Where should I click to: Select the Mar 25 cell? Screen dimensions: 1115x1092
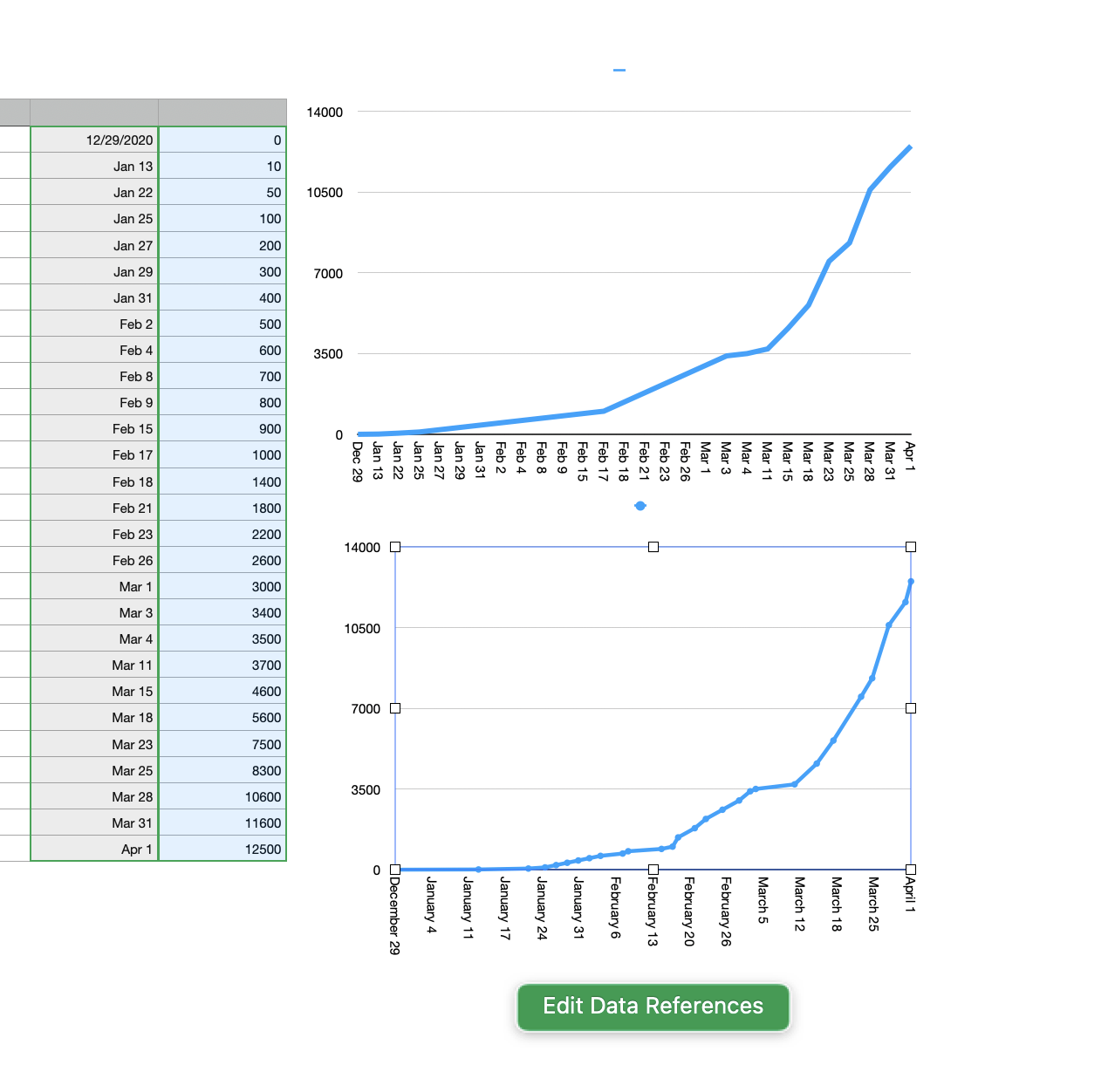94,770
